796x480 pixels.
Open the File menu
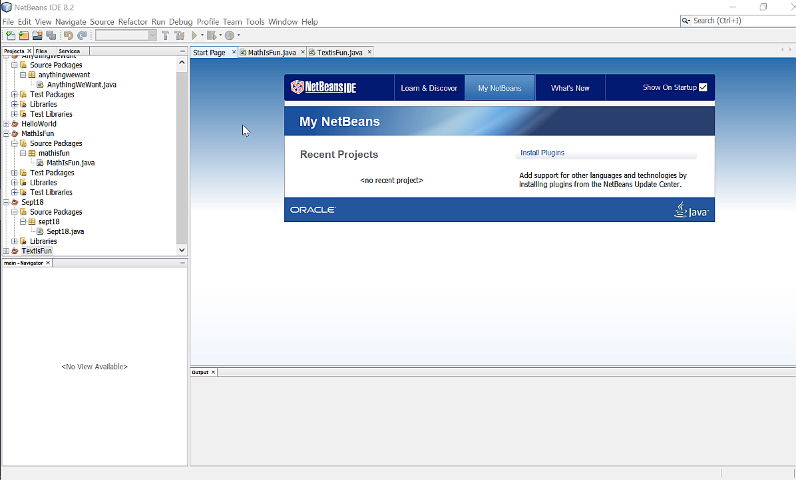coord(8,22)
